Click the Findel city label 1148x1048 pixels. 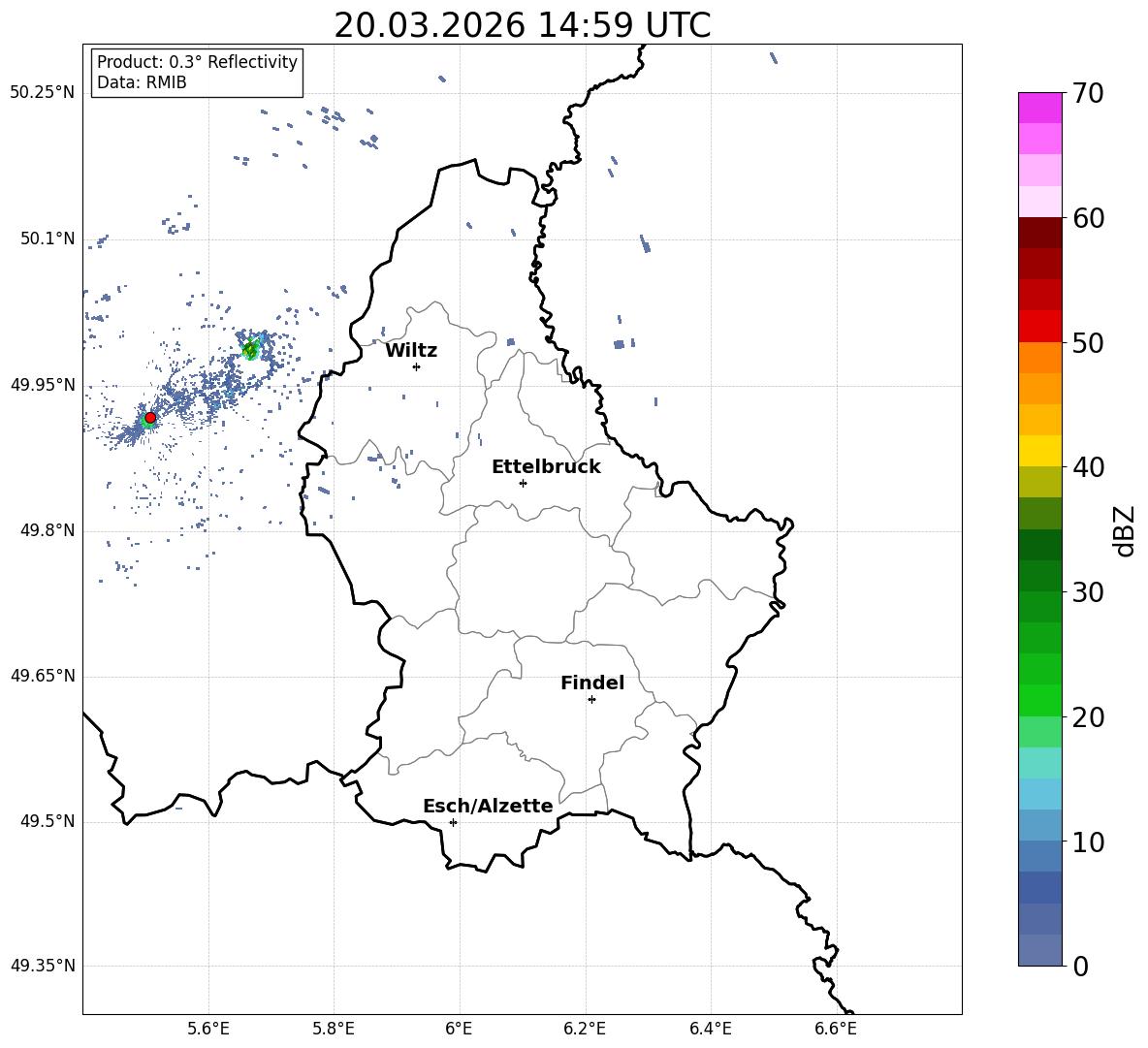click(592, 683)
